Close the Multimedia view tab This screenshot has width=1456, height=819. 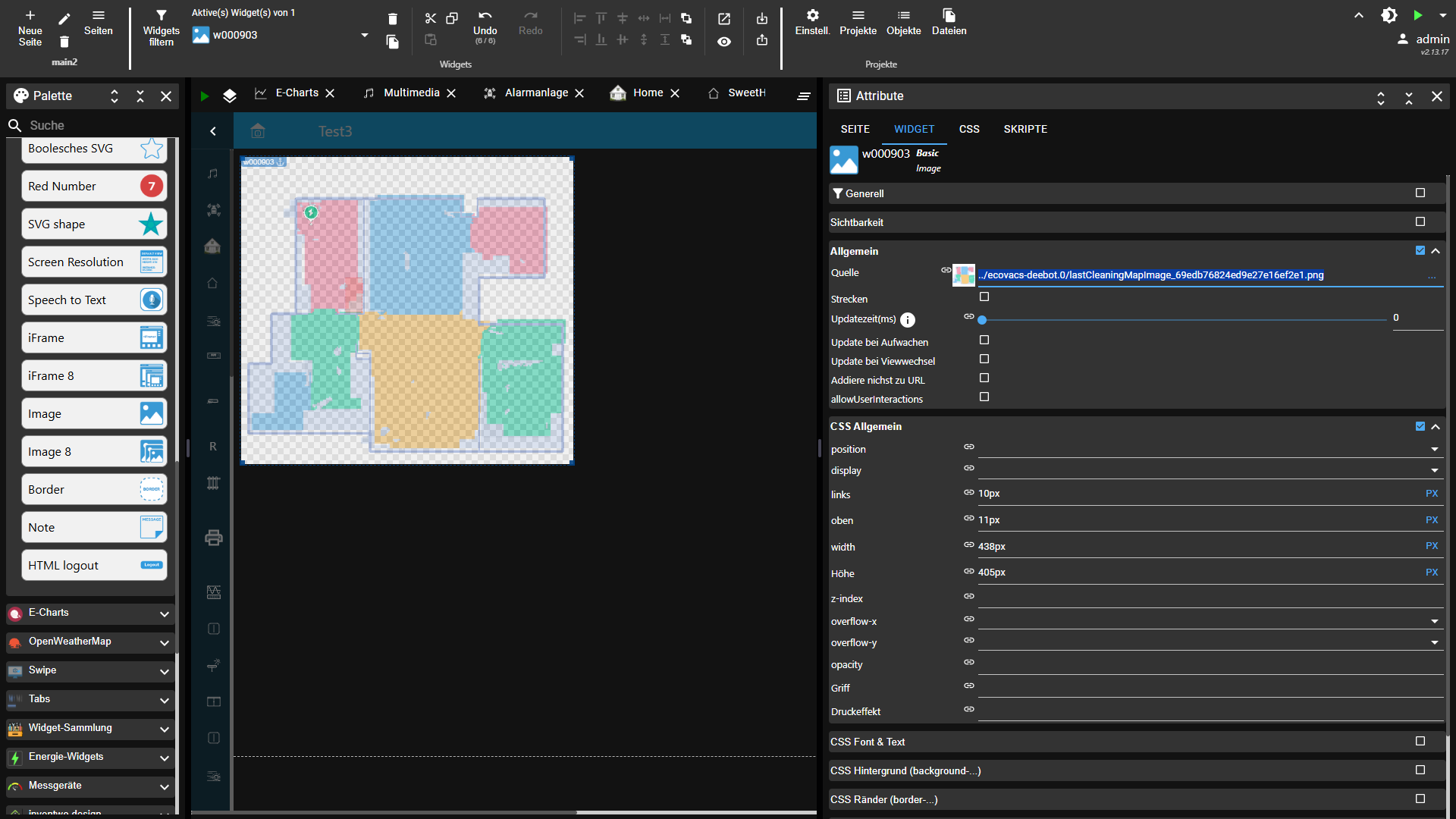pos(451,93)
